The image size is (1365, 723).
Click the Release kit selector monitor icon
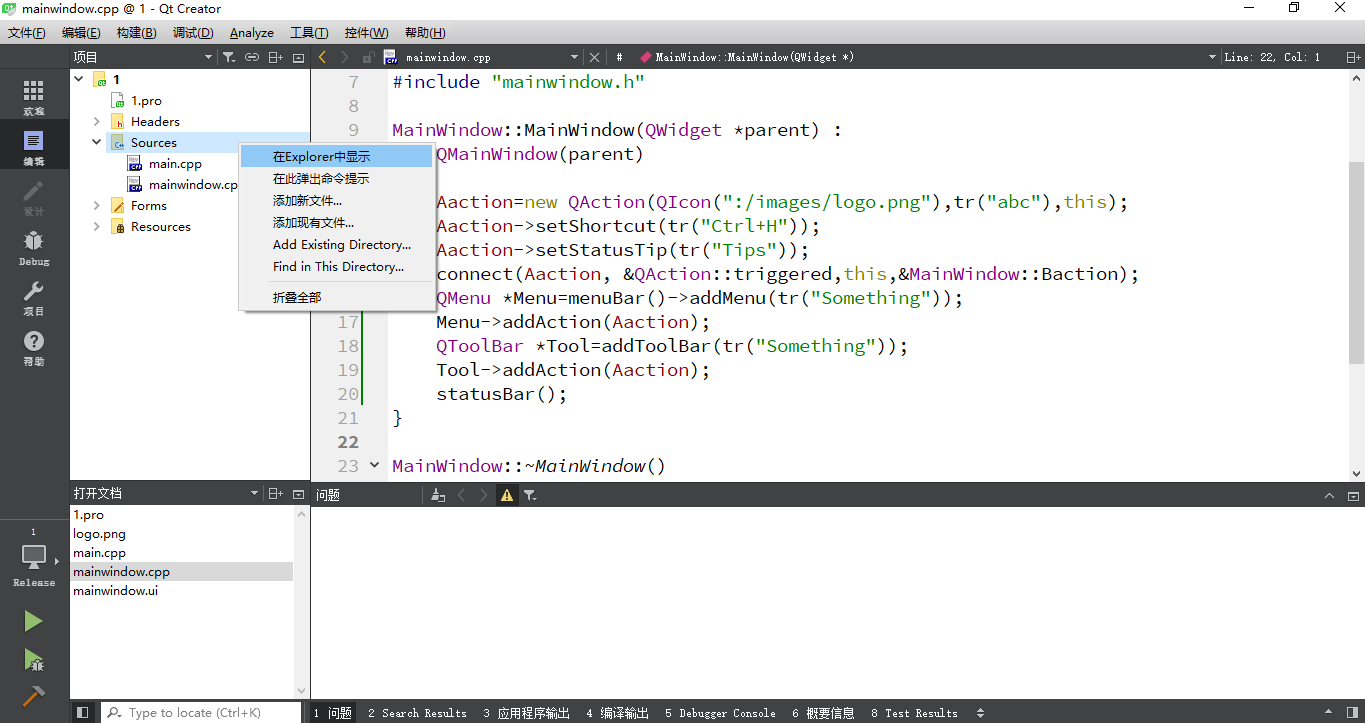(x=34, y=557)
